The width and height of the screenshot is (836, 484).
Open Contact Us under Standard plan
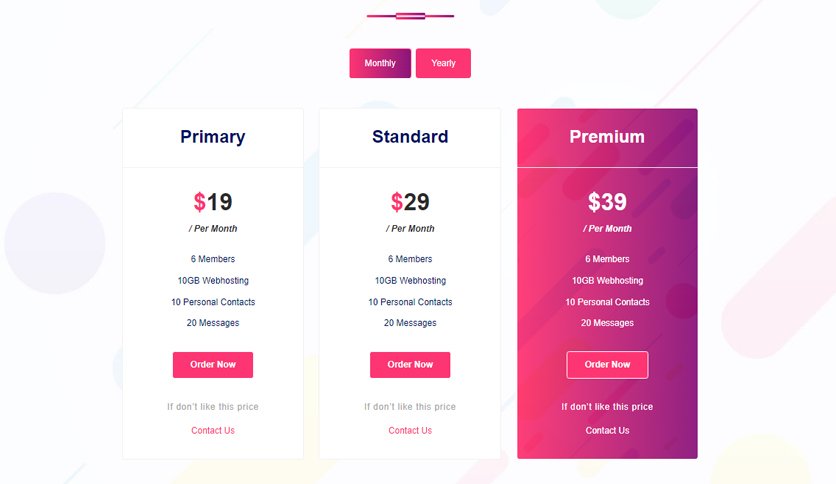pyautogui.click(x=410, y=430)
